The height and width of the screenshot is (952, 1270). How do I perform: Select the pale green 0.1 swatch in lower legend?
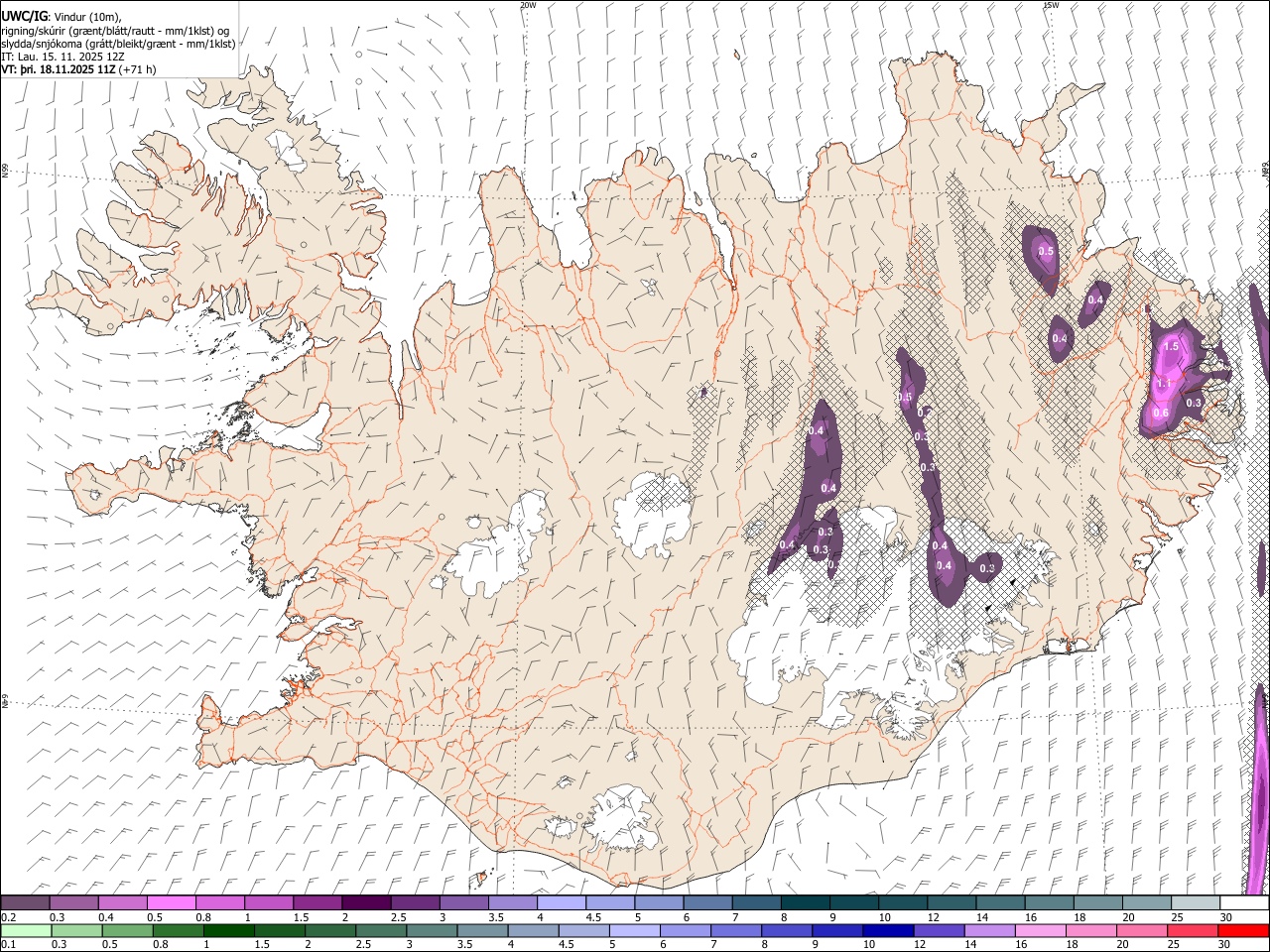(x=27, y=930)
